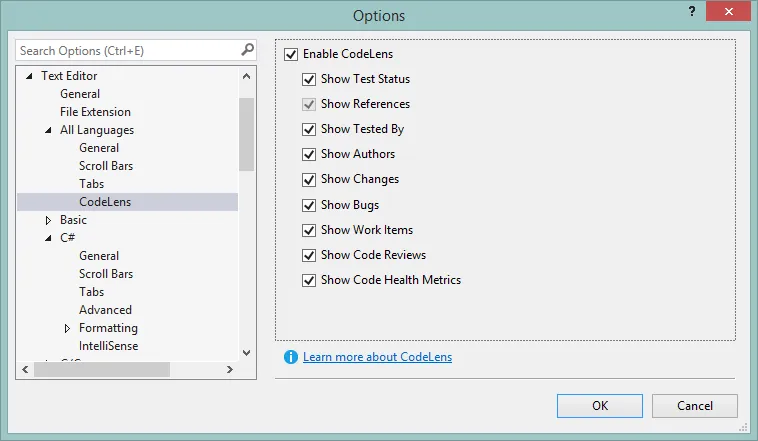Toggle Show Authors checkbox
The height and width of the screenshot is (441, 758).
[x=309, y=154]
